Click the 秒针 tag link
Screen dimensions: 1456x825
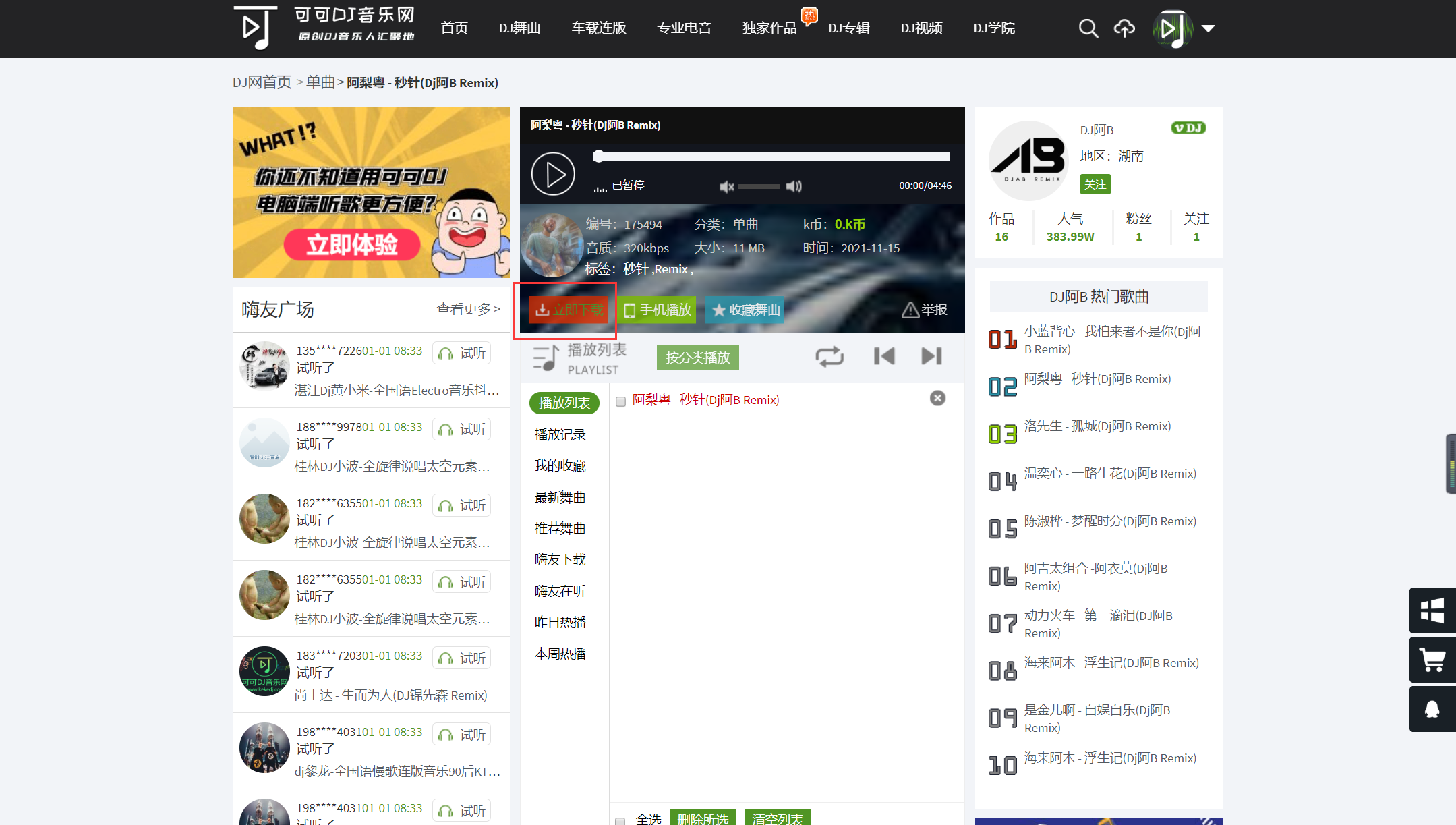[635, 268]
